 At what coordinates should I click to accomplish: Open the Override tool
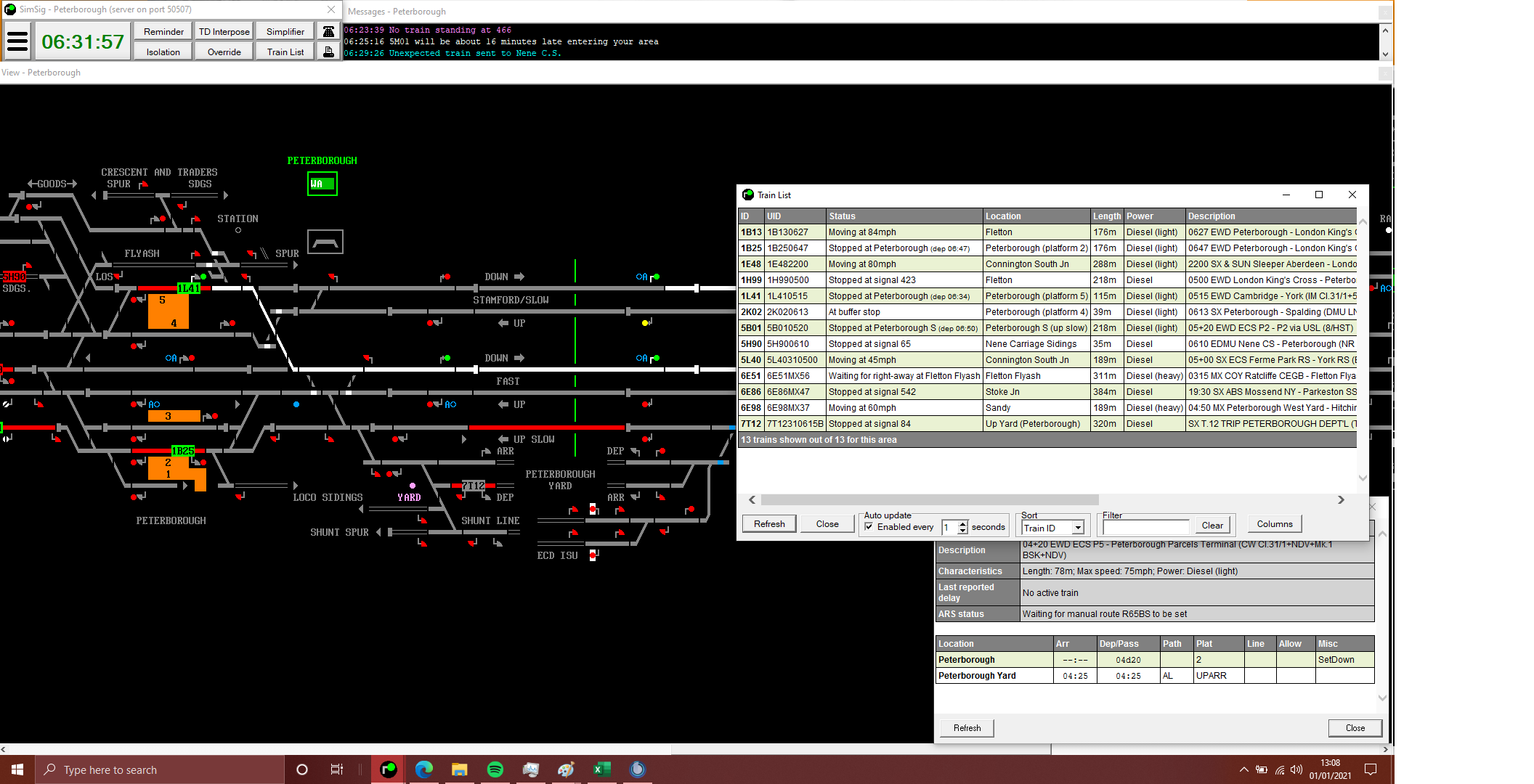[224, 52]
